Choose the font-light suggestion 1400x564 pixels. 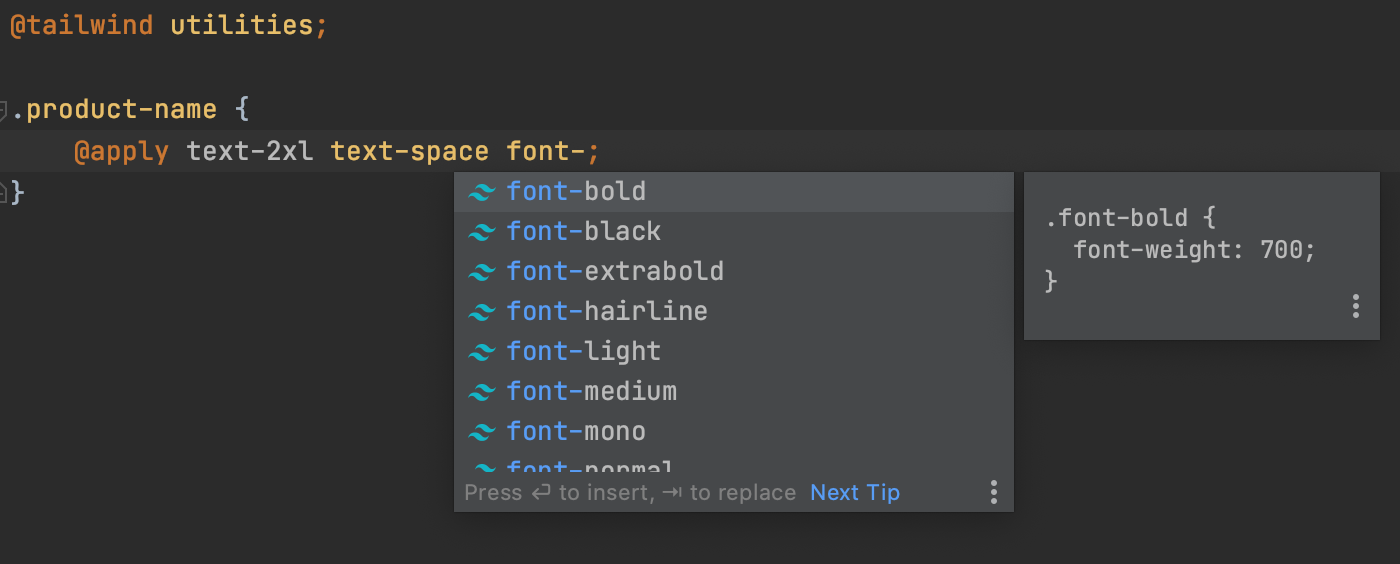pos(584,352)
